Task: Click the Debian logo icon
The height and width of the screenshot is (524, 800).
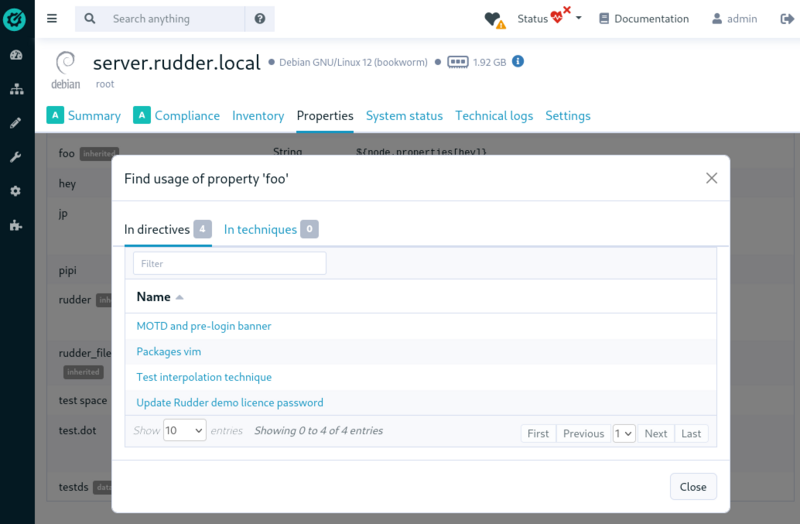Action: point(65,70)
